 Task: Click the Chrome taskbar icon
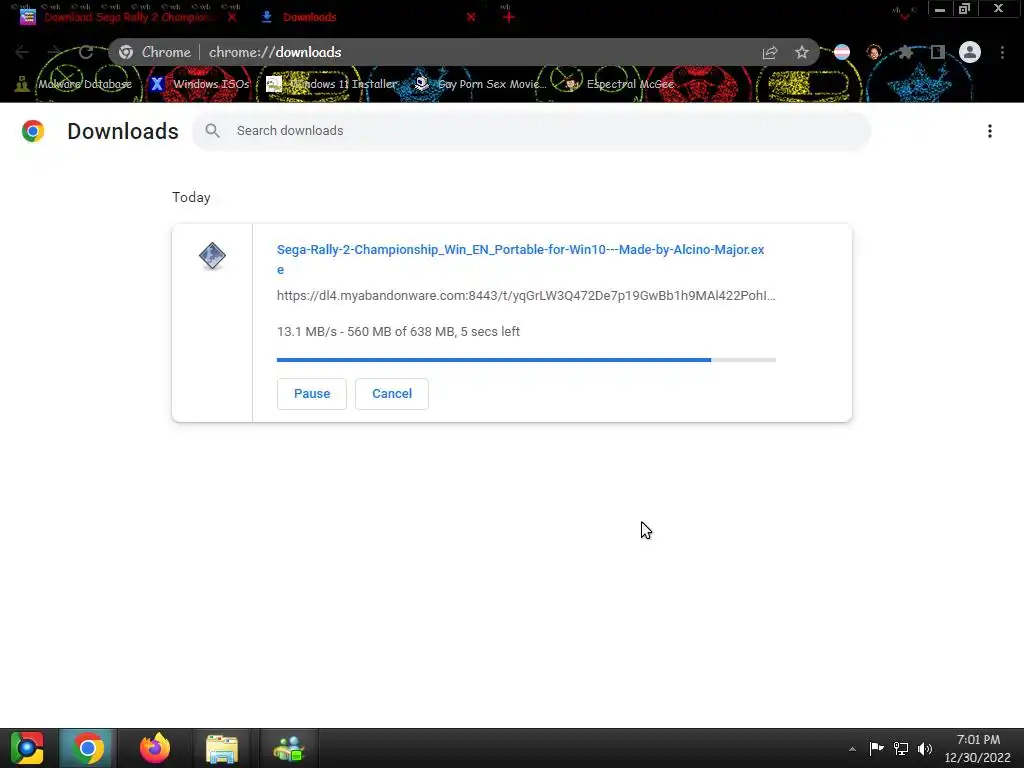88,748
